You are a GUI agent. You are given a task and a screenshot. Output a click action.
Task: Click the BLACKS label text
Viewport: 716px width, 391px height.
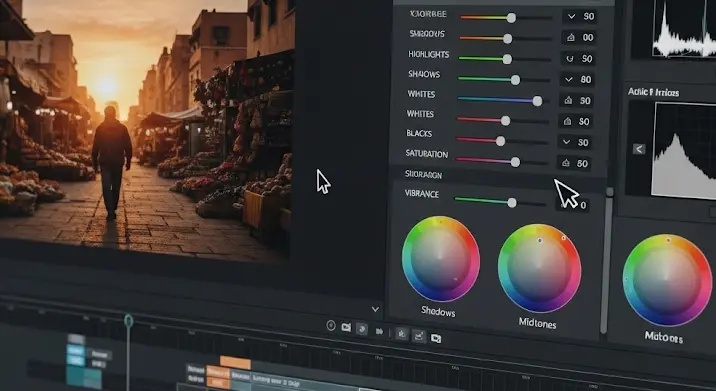pos(419,133)
